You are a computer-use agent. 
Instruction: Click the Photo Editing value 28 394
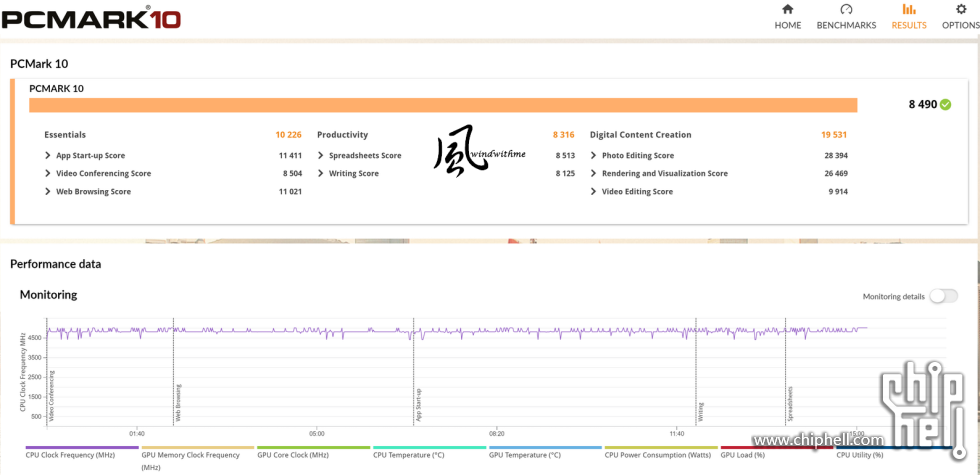(836, 156)
